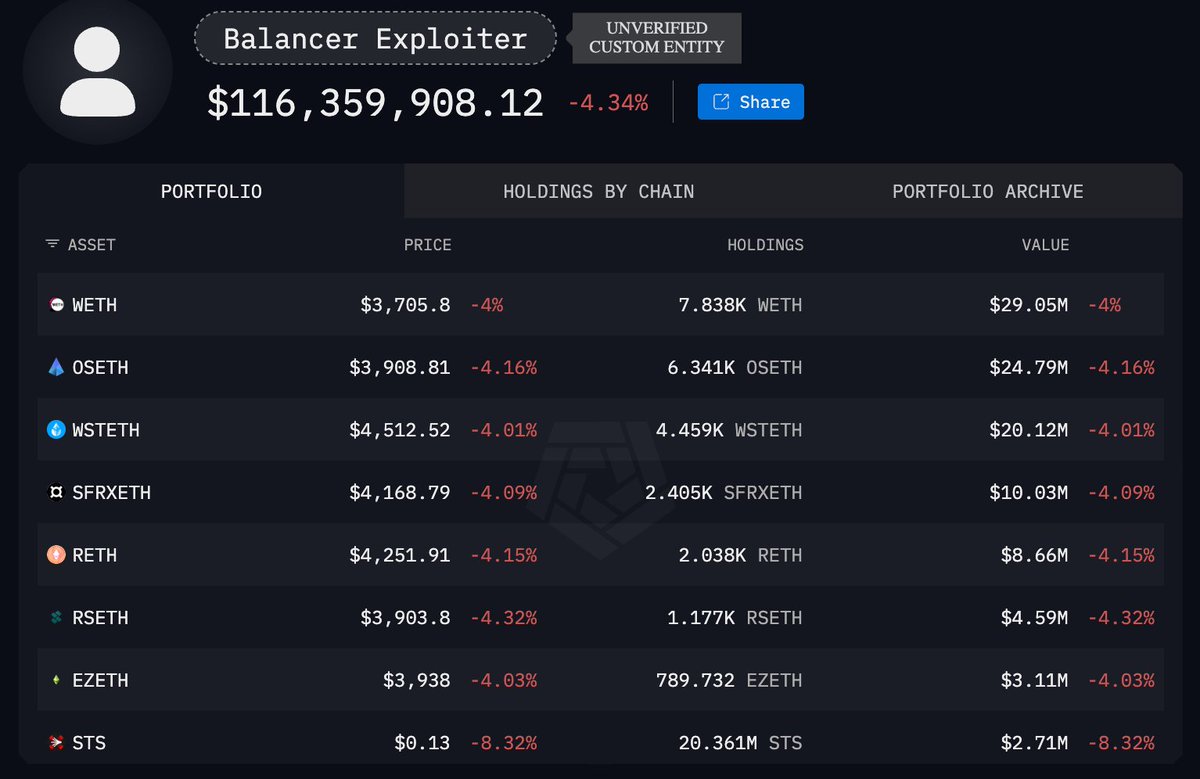Sort by the VALUE column header

[x=1045, y=245]
